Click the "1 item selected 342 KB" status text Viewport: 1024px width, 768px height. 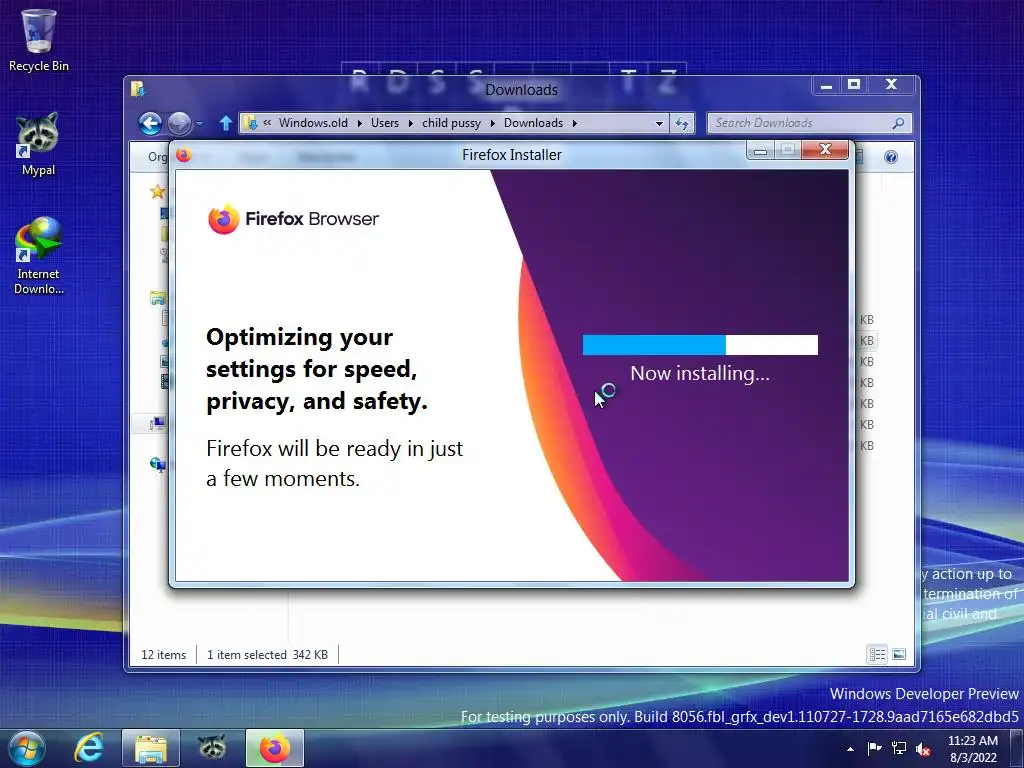click(267, 654)
